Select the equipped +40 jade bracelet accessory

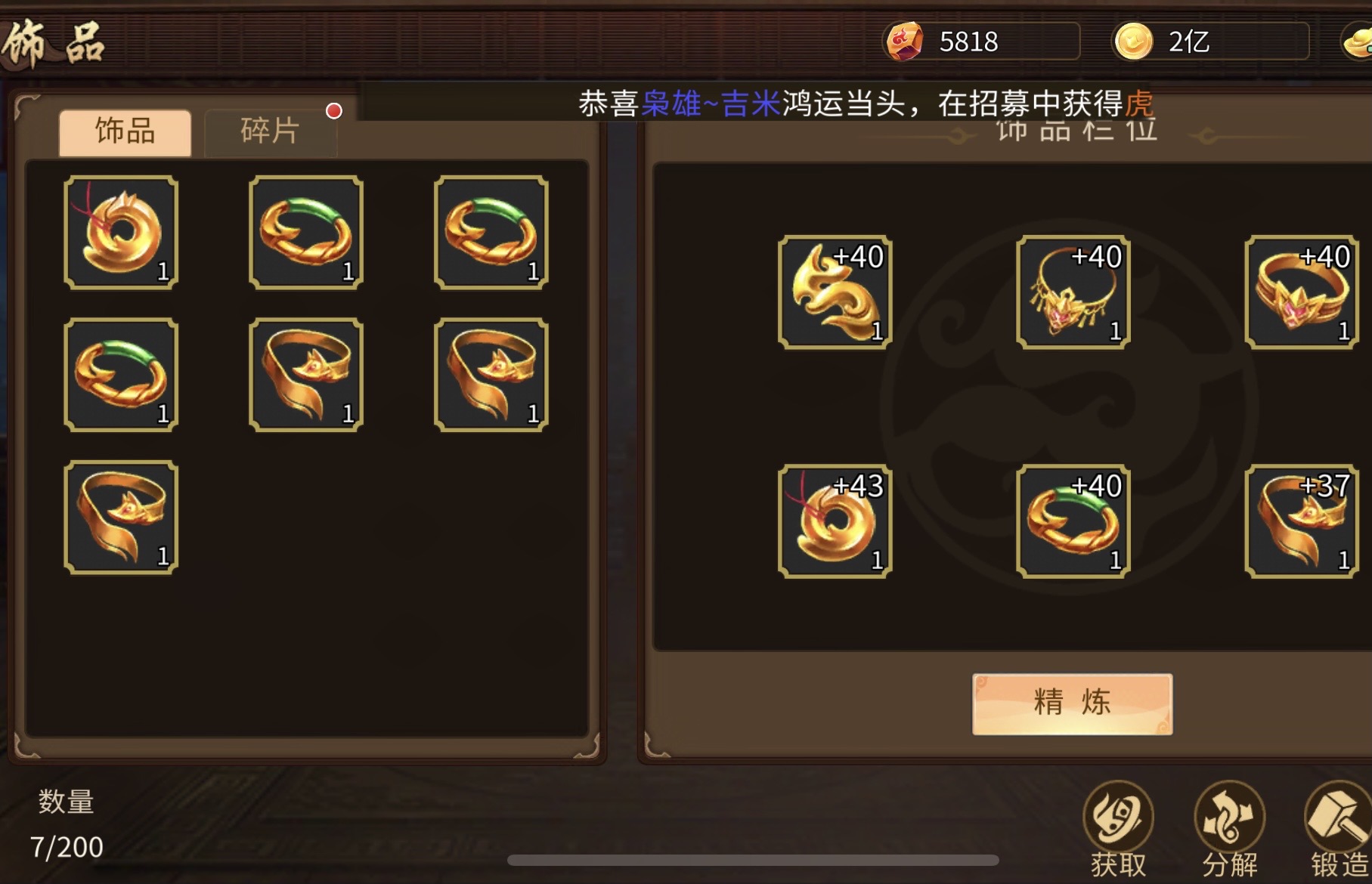tap(1073, 521)
